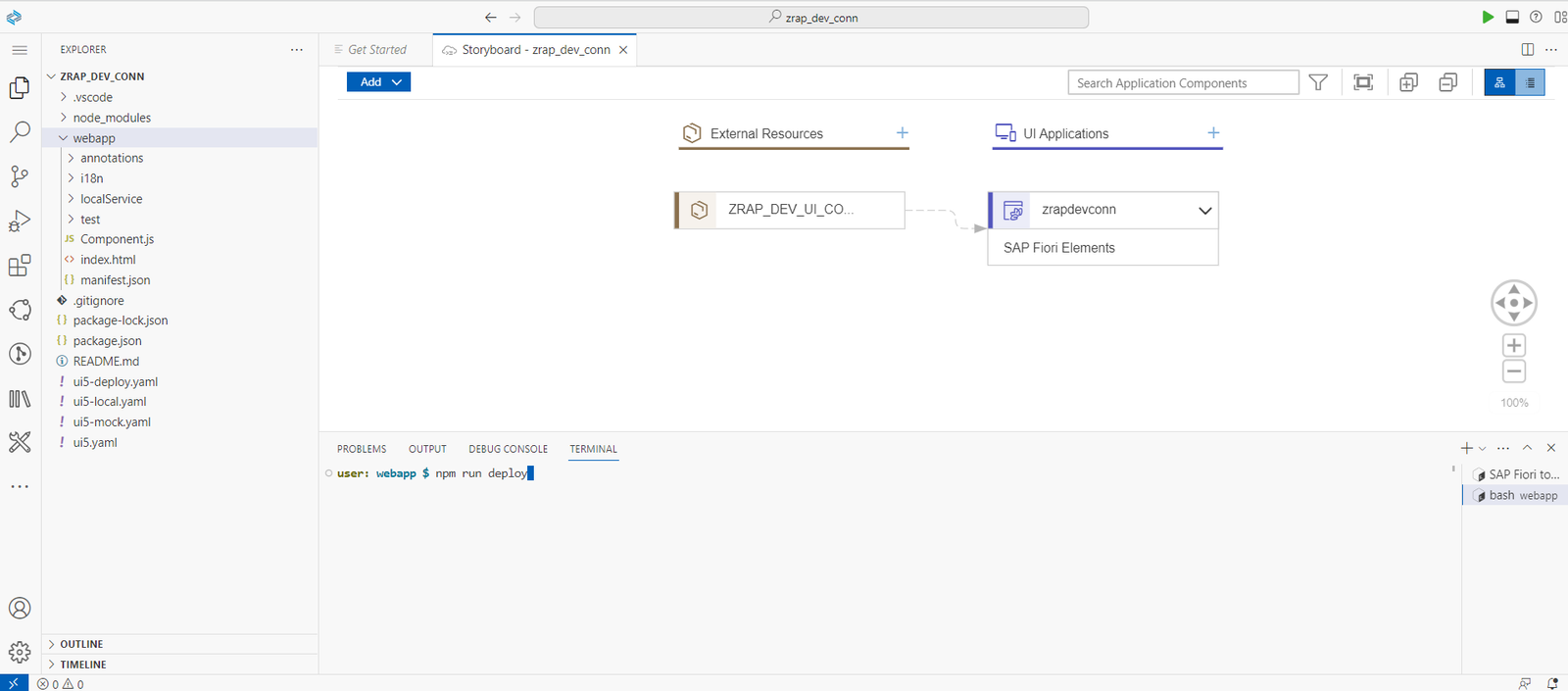Open the PROBLEMS panel tab
The height and width of the screenshot is (691, 1568).
(x=362, y=449)
